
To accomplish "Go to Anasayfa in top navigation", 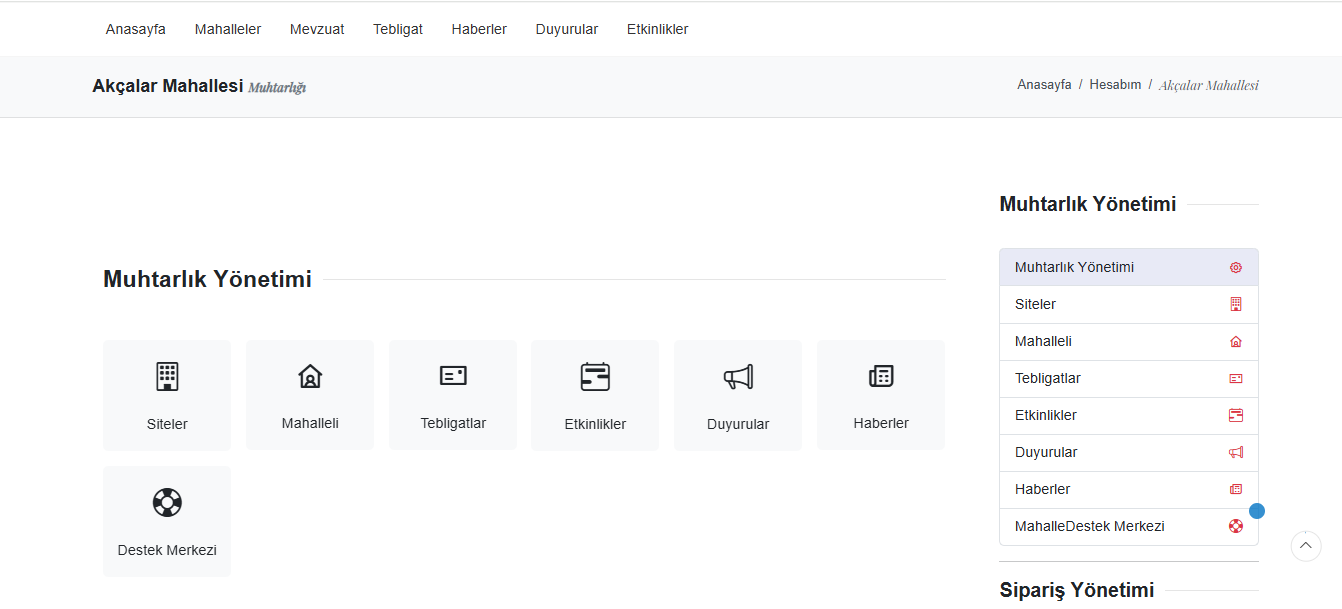I will coord(136,29).
